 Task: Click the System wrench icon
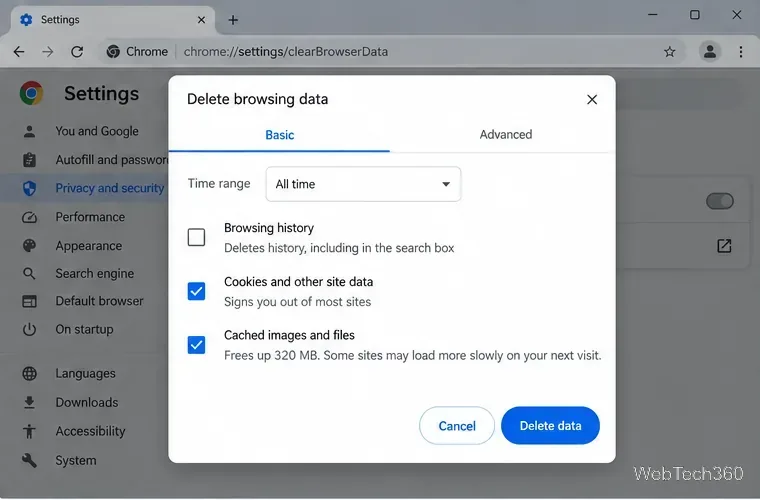click(x=29, y=460)
